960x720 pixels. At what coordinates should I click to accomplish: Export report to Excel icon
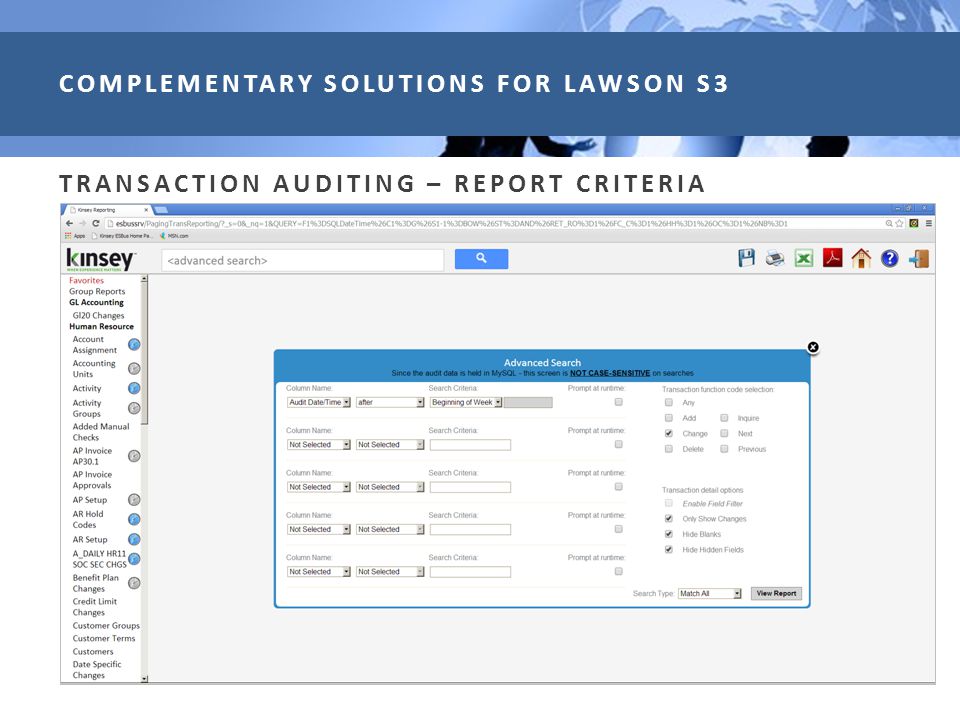[803, 258]
